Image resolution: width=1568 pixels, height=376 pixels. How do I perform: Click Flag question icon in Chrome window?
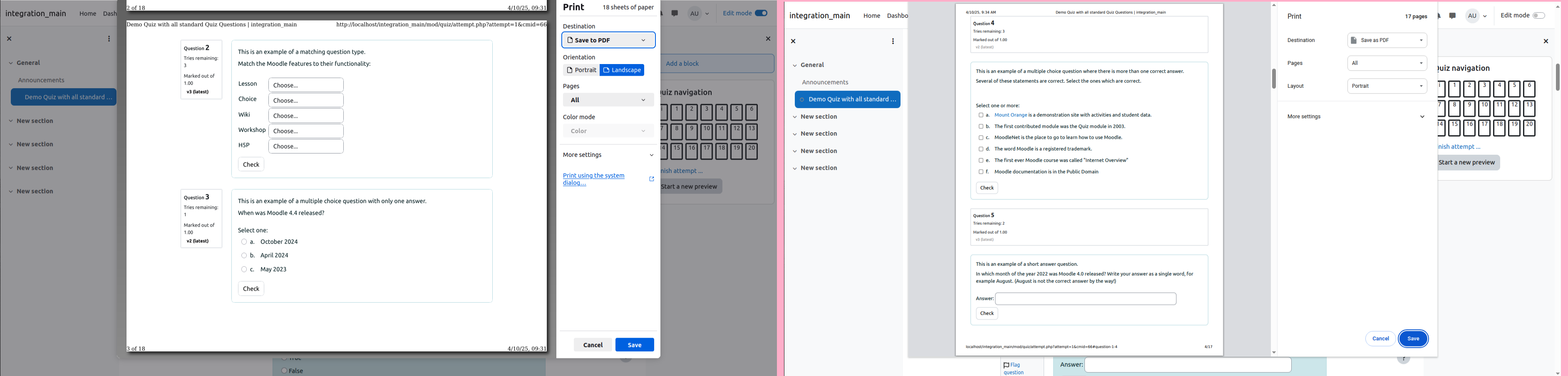(x=1007, y=365)
